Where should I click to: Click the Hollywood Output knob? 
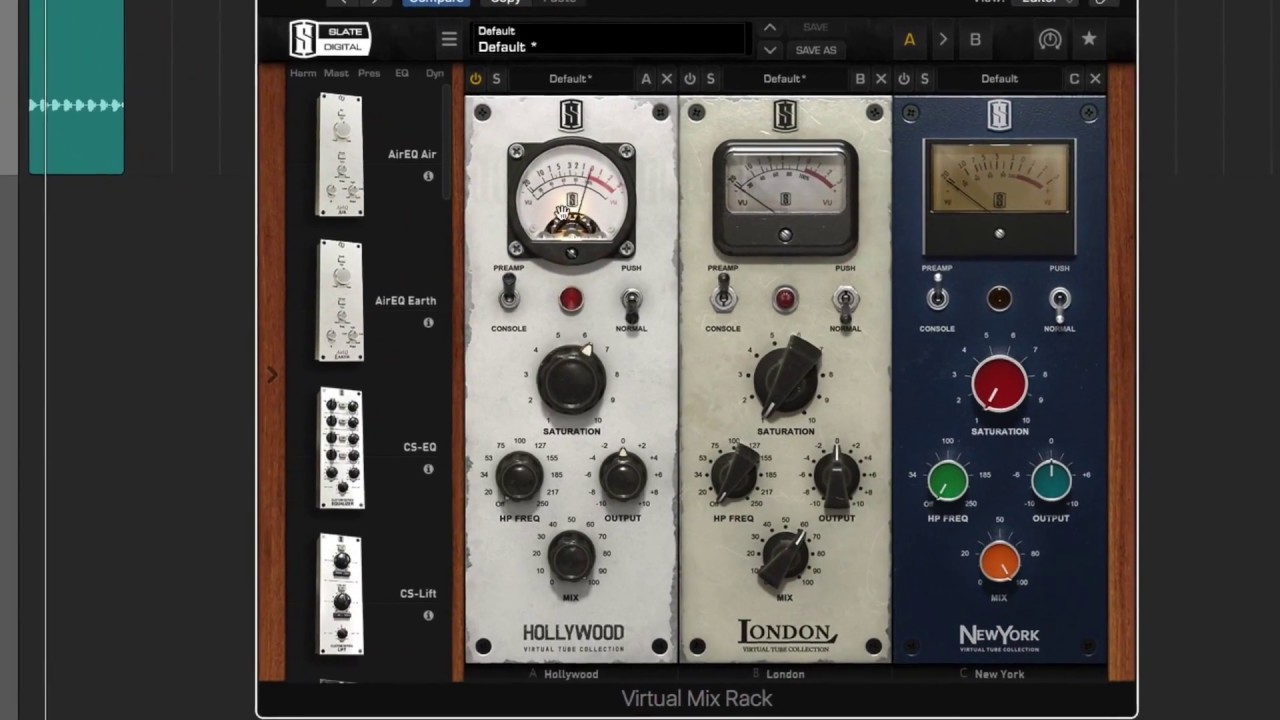click(623, 476)
